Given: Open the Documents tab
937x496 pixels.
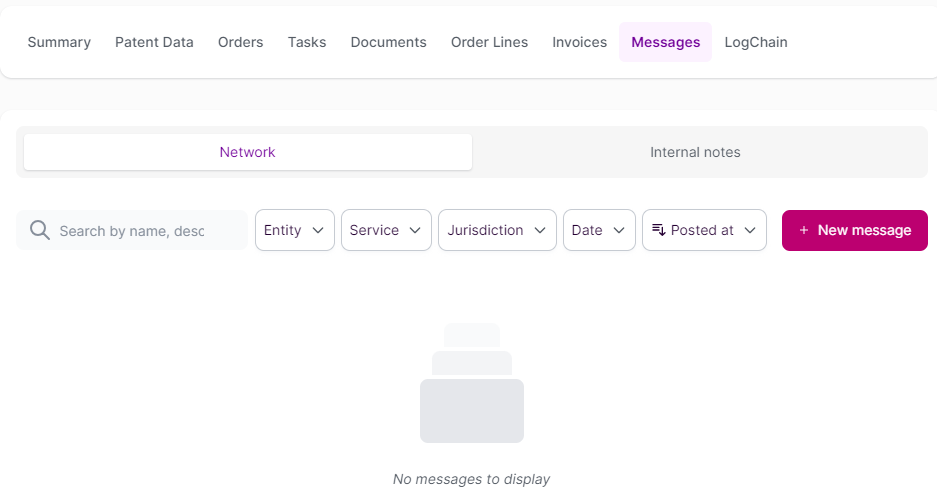Looking at the screenshot, I should coord(388,42).
